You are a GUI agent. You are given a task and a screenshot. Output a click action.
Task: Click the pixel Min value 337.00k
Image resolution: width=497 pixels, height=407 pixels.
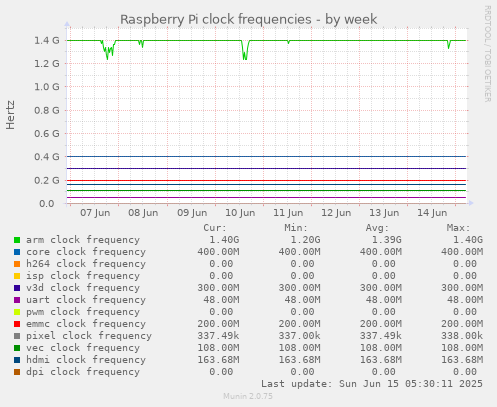pos(299,336)
